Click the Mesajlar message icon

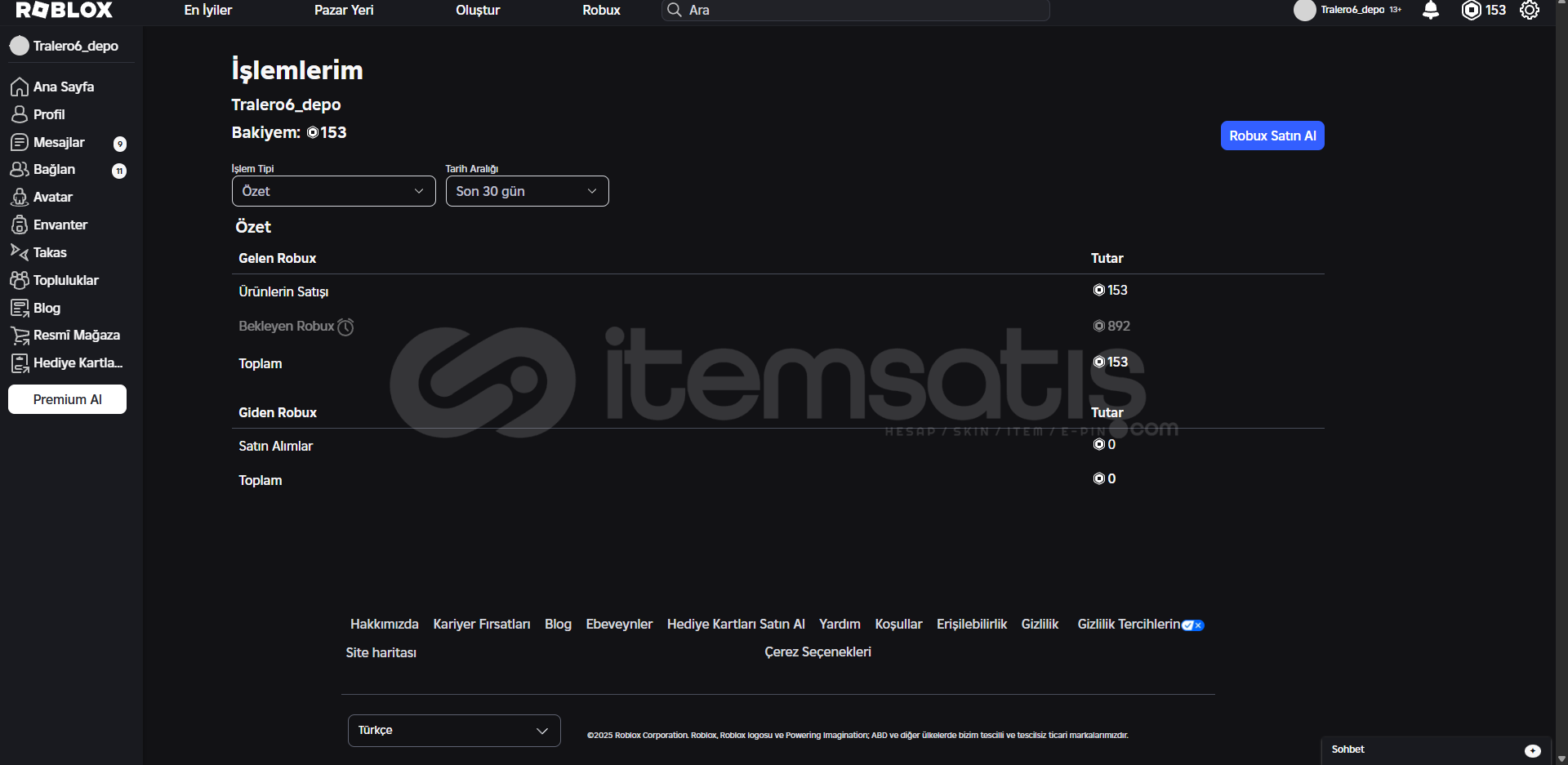click(x=20, y=142)
